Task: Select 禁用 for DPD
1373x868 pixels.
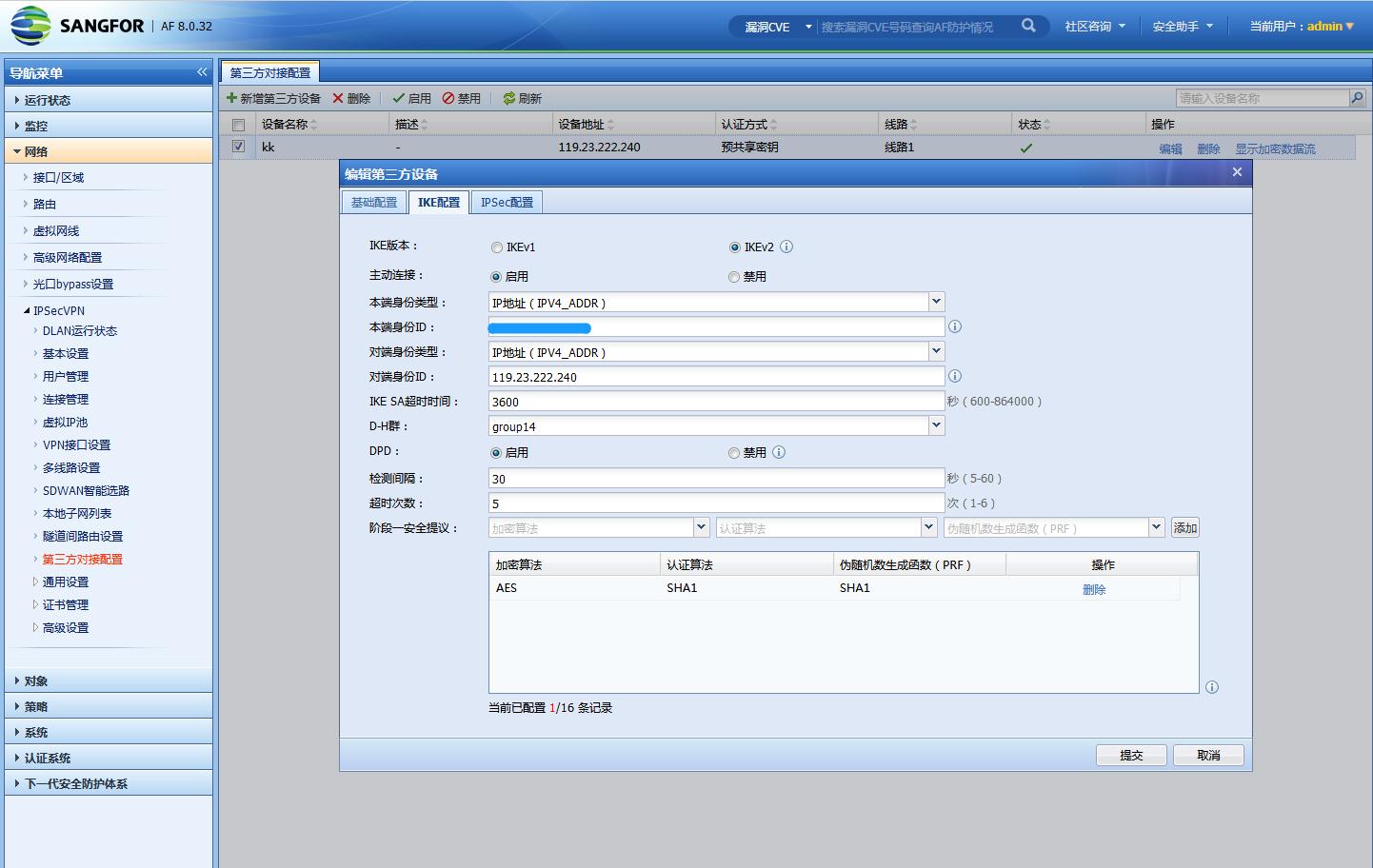Action: (734, 453)
